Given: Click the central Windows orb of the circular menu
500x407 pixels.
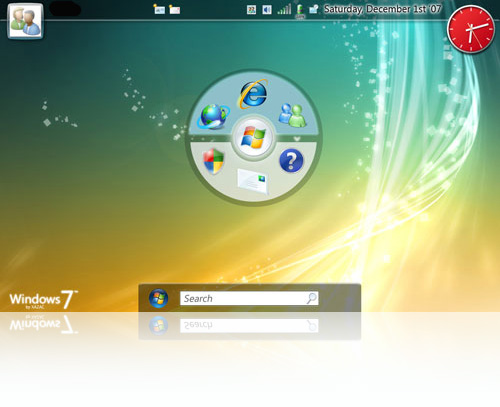Looking at the screenshot, I should point(254,137).
